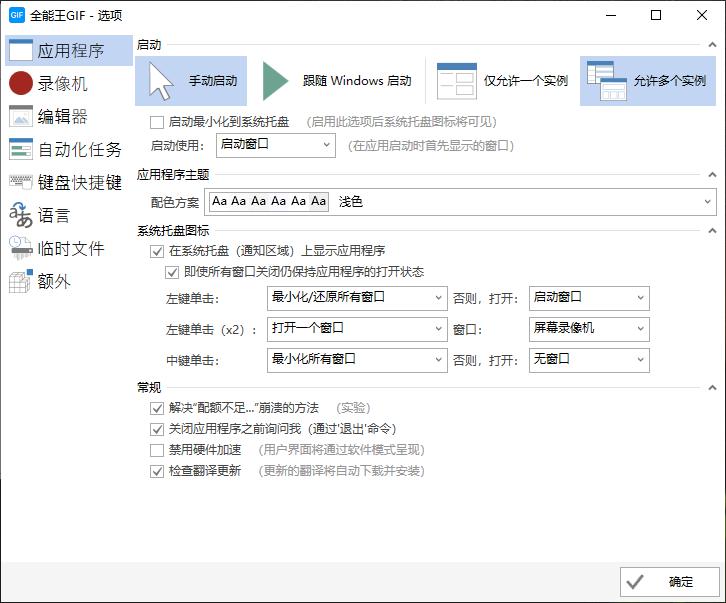Expand the 左键单击 action dropdown
Screen dimensions: 726x603
click(356, 298)
